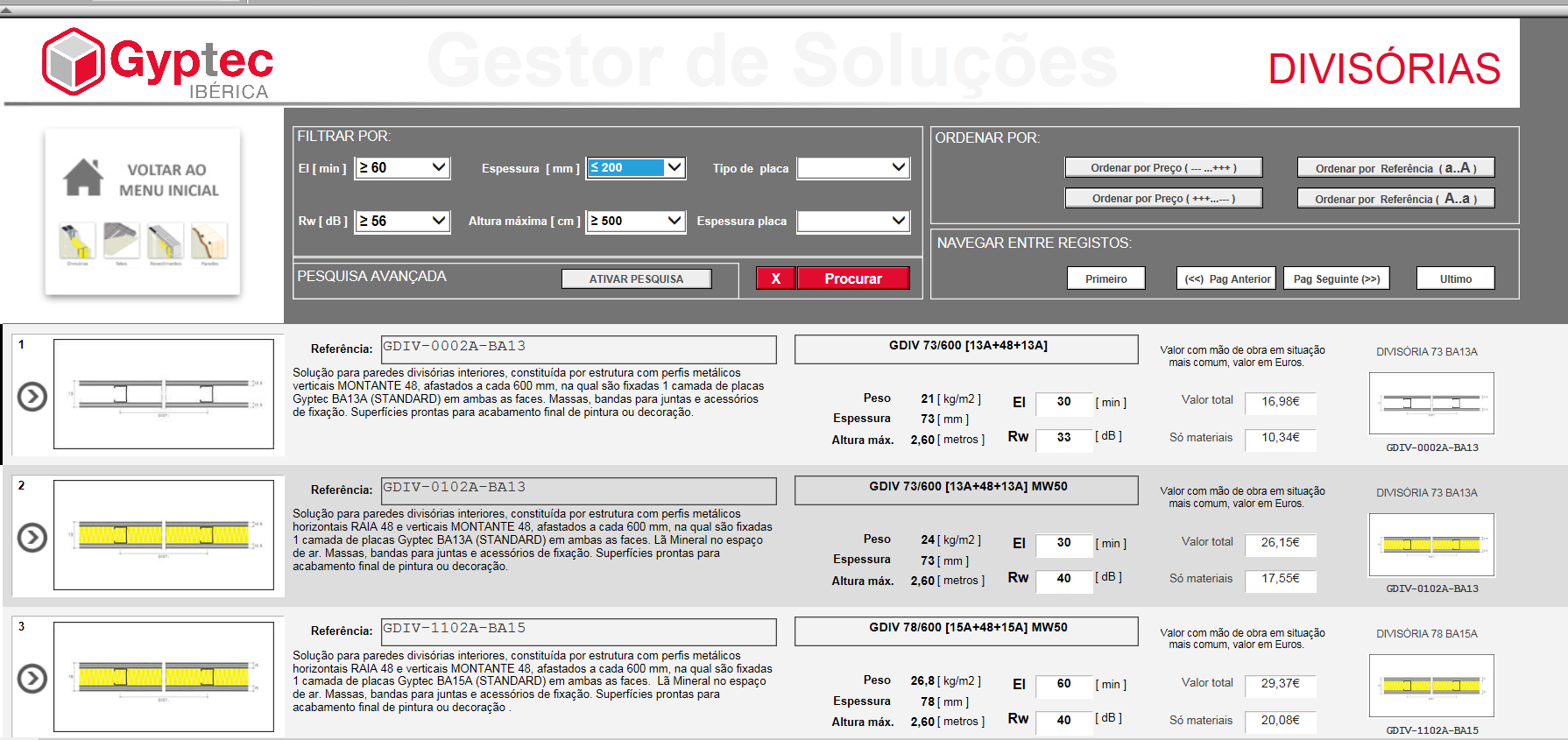Click the title box GDIV 73/600 [13A+48+13A] MW50

pyautogui.click(x=966, y=490)
